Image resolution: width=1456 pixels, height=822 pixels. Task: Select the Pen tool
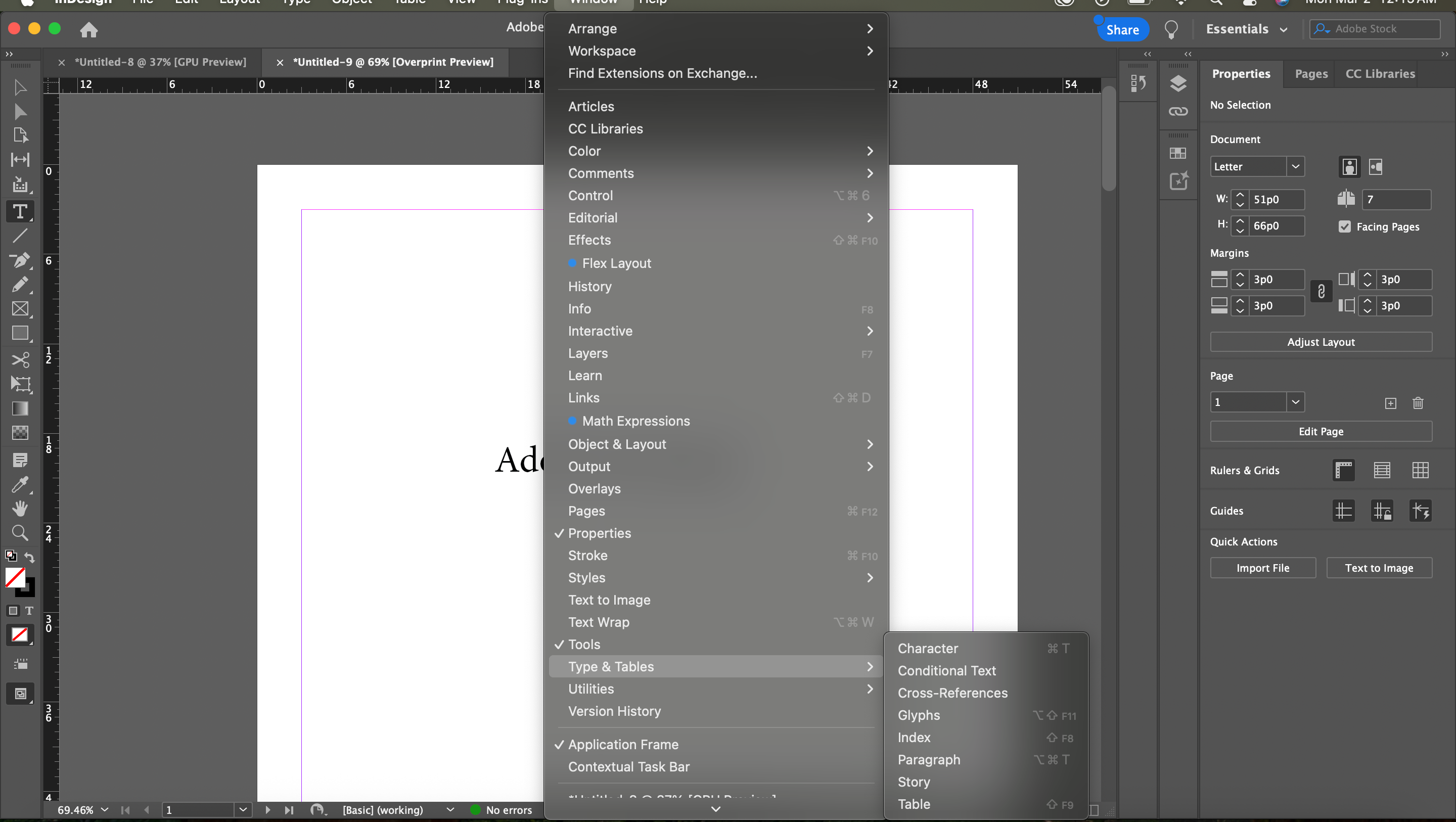tap(20, 260)
